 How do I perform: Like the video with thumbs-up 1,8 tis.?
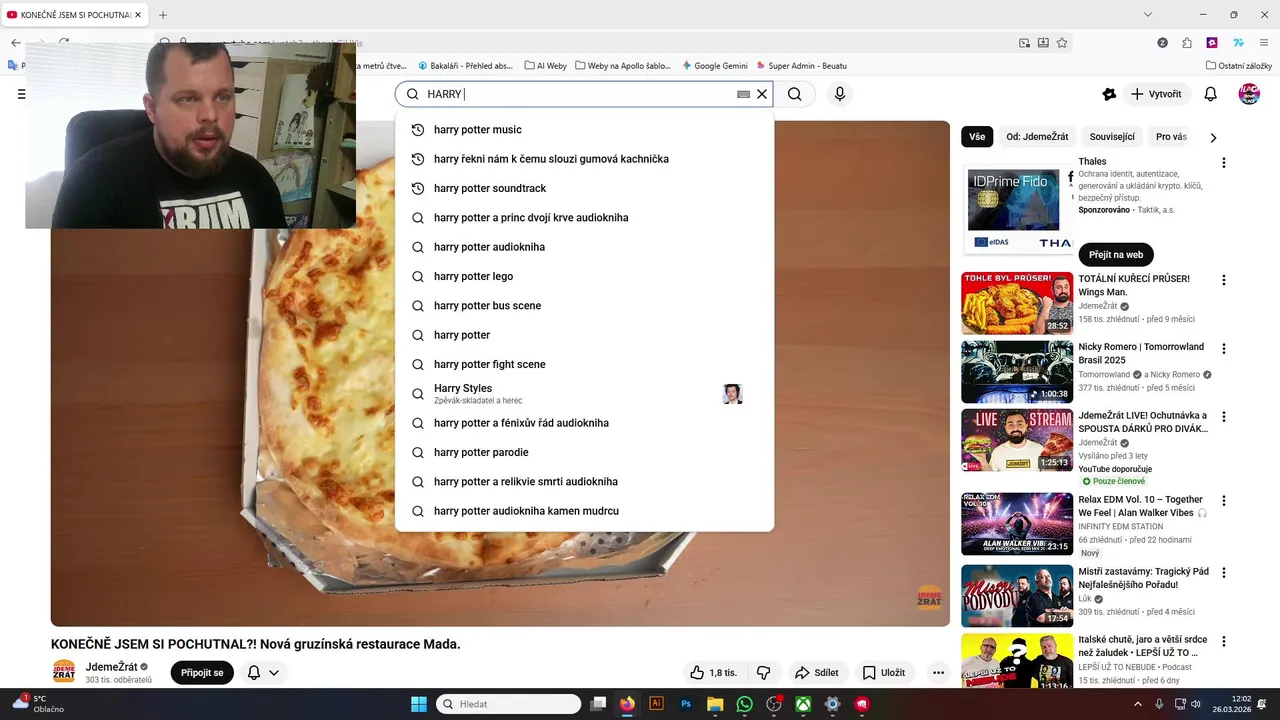pos(713,673)
